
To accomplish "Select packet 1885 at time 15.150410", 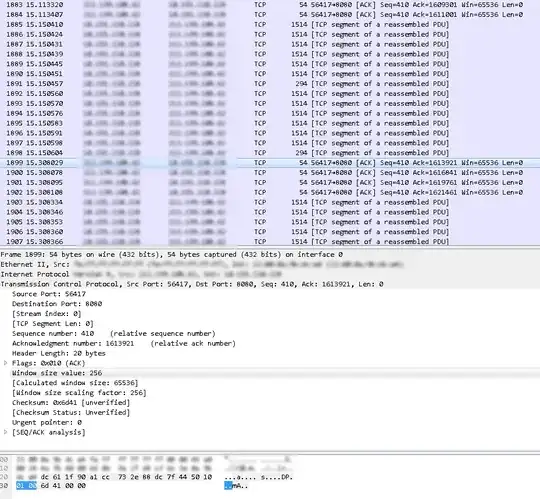I will tap(270, 24).
